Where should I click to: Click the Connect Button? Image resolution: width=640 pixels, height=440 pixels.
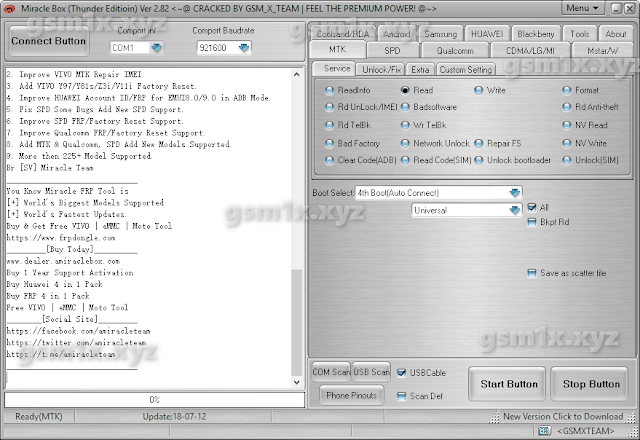click(x=49, y=41)
